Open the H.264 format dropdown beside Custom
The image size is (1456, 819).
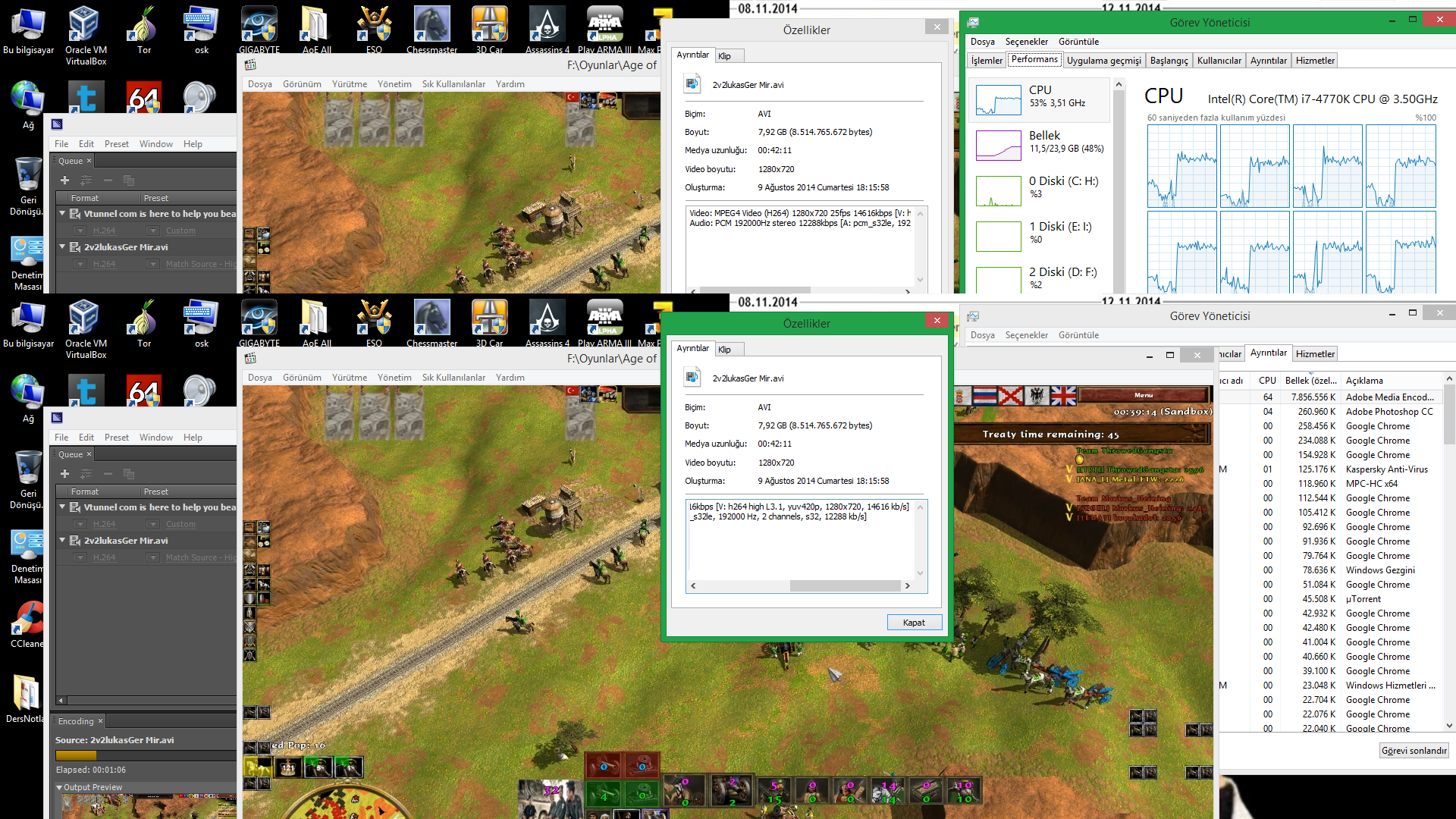coord(80,524)
